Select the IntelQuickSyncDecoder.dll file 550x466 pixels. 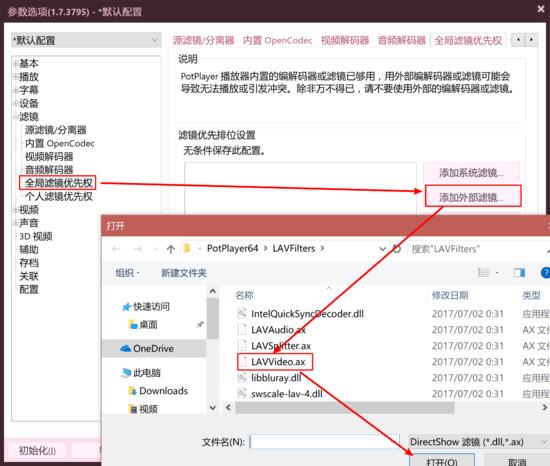(x=307, y=313)
